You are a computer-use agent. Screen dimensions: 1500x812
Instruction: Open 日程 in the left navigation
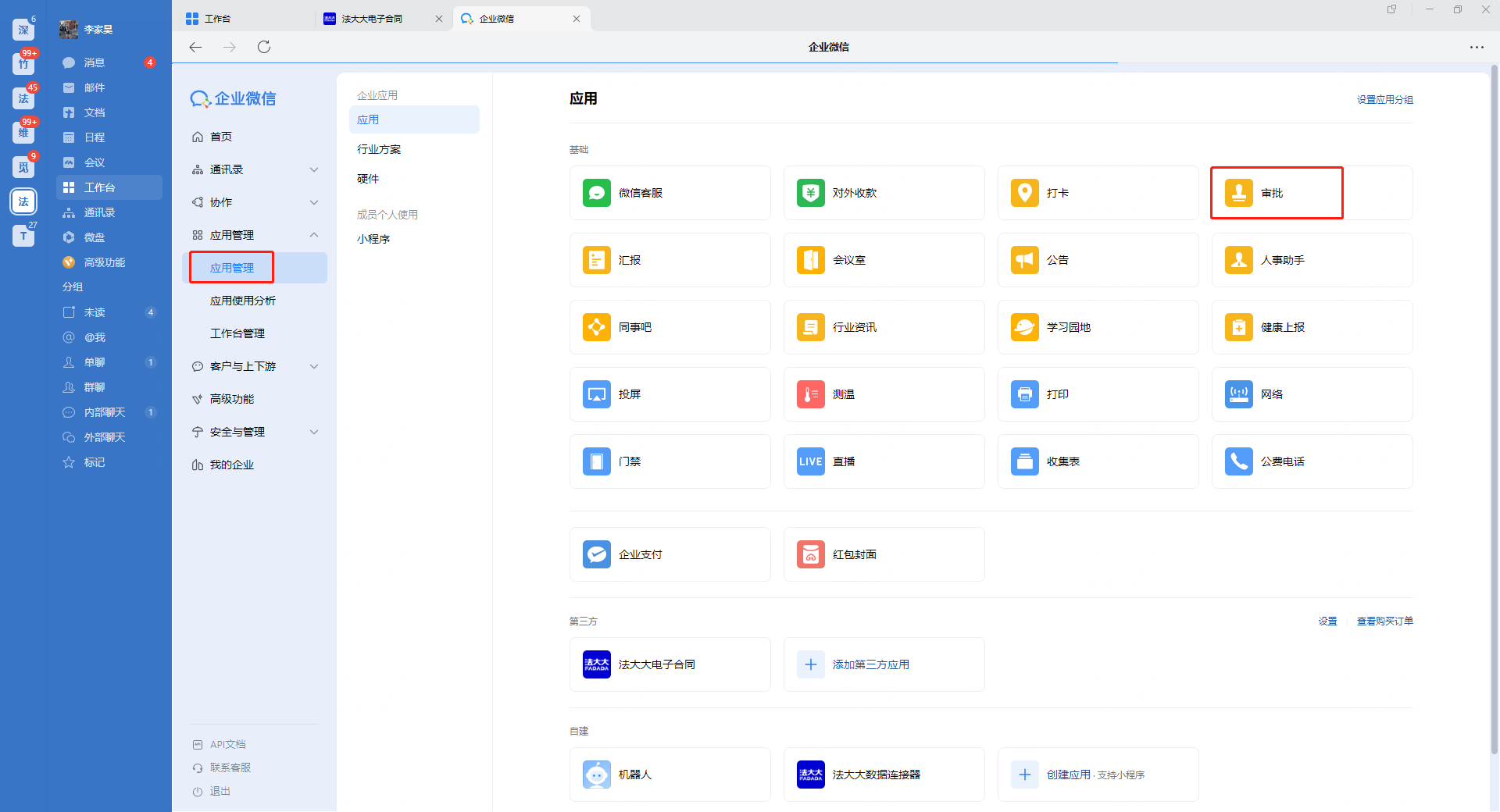coord(109,137)
